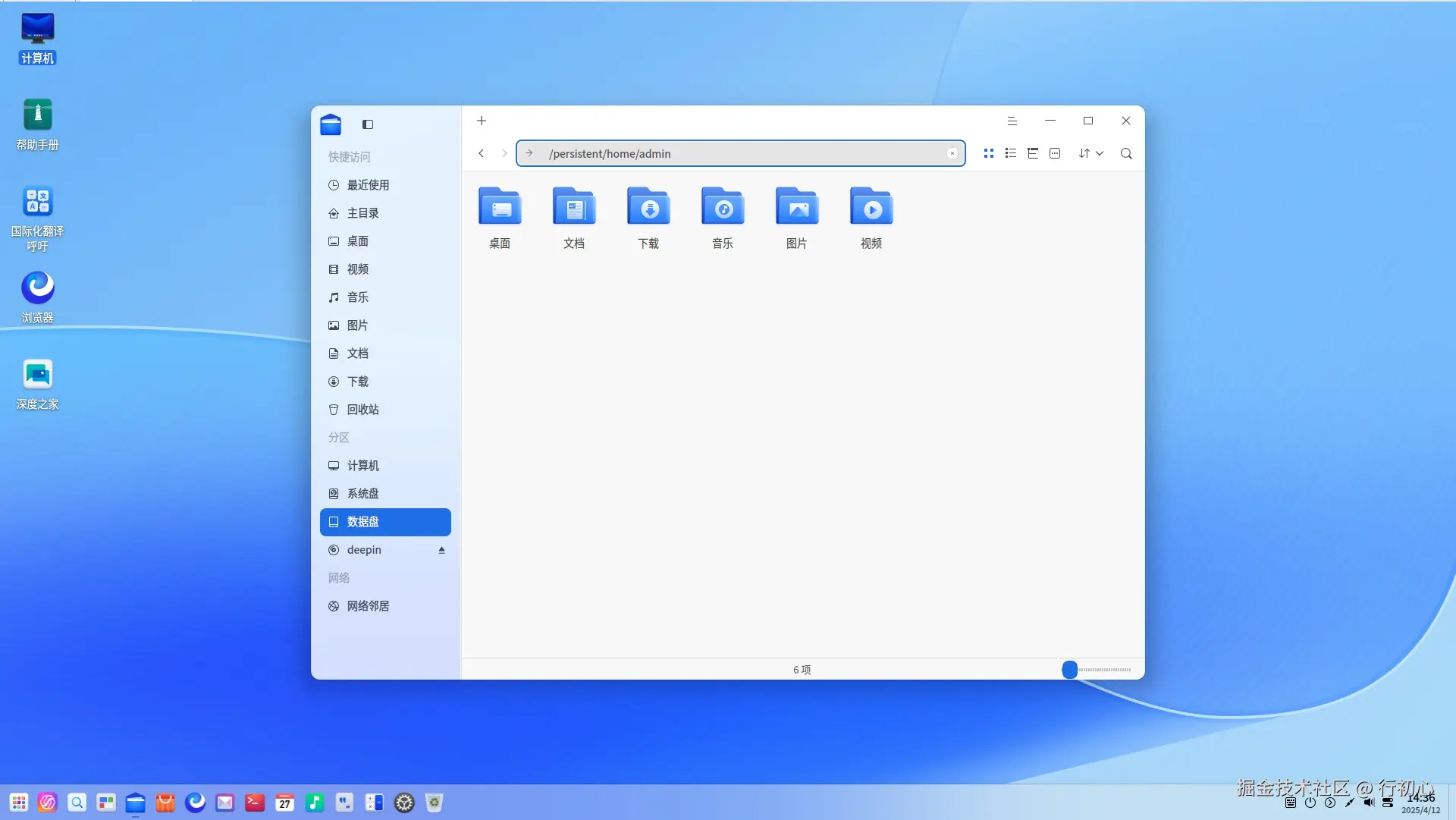Select the 视频 folder in file area
1456x820 pixels.
(871, 218)
